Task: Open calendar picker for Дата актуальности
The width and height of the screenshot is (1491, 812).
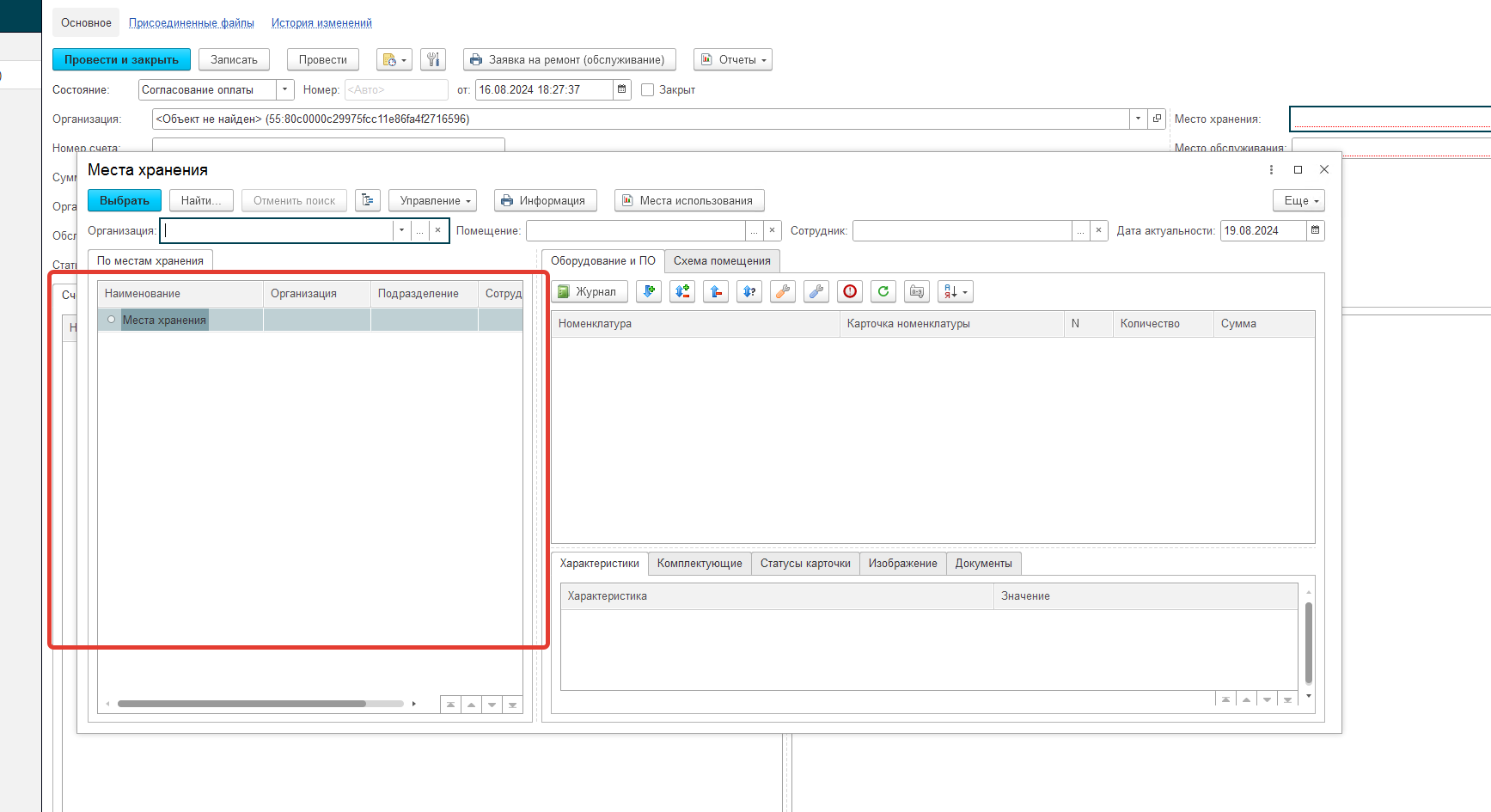Action: [1315, 231]
